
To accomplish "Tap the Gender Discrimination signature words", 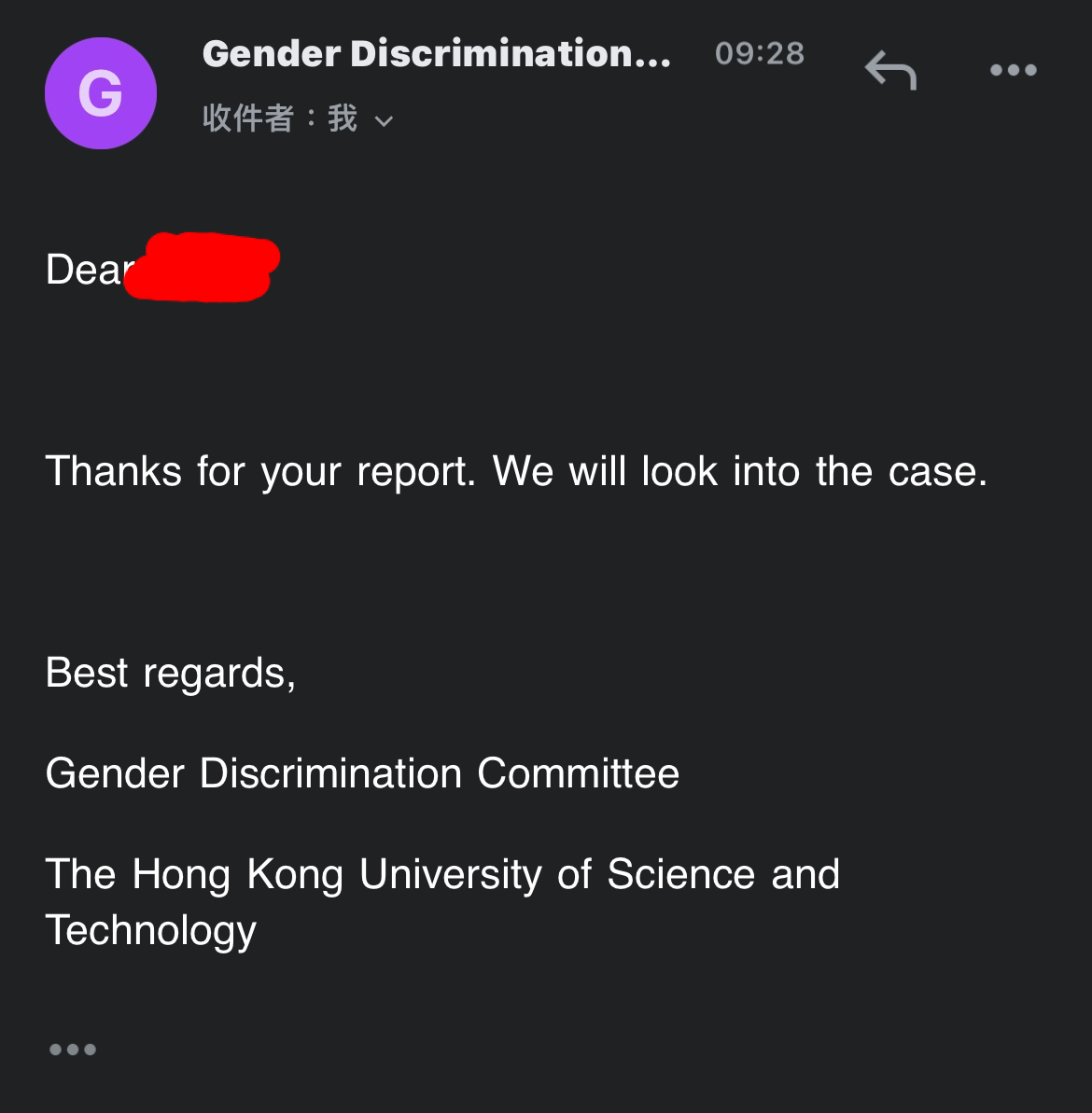I will point(254,773).
